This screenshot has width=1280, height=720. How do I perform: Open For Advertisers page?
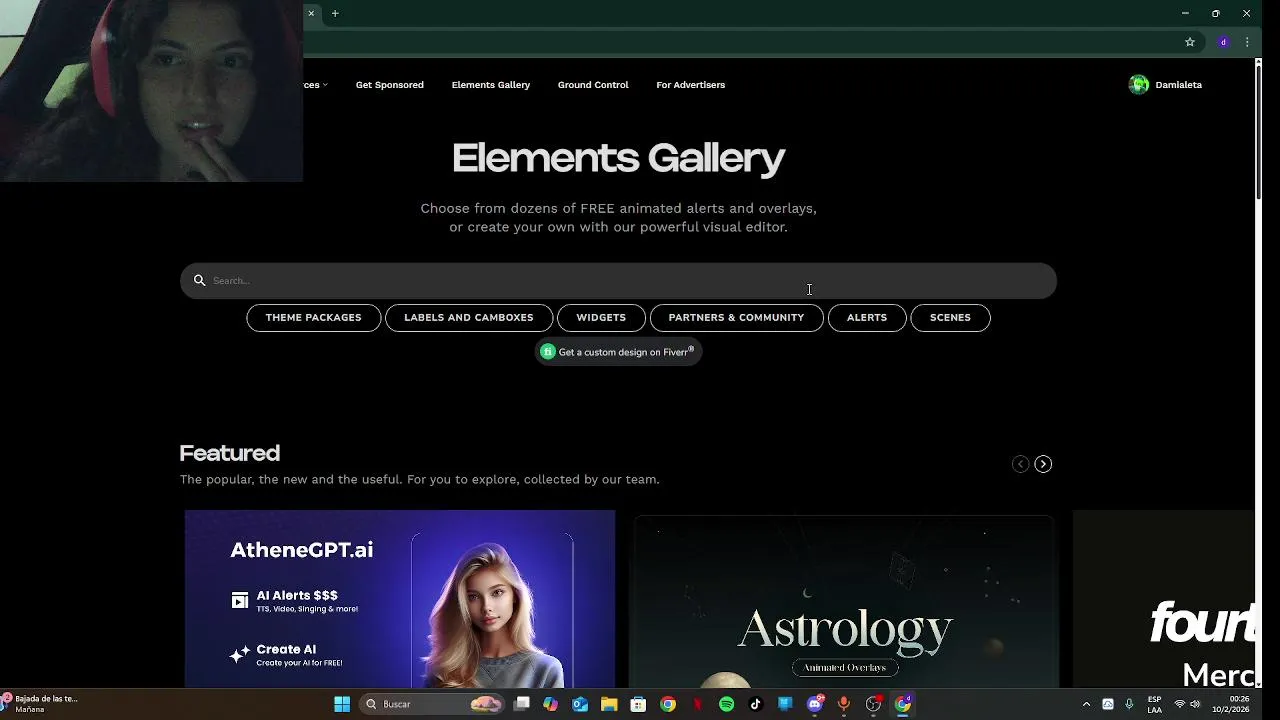691,85
